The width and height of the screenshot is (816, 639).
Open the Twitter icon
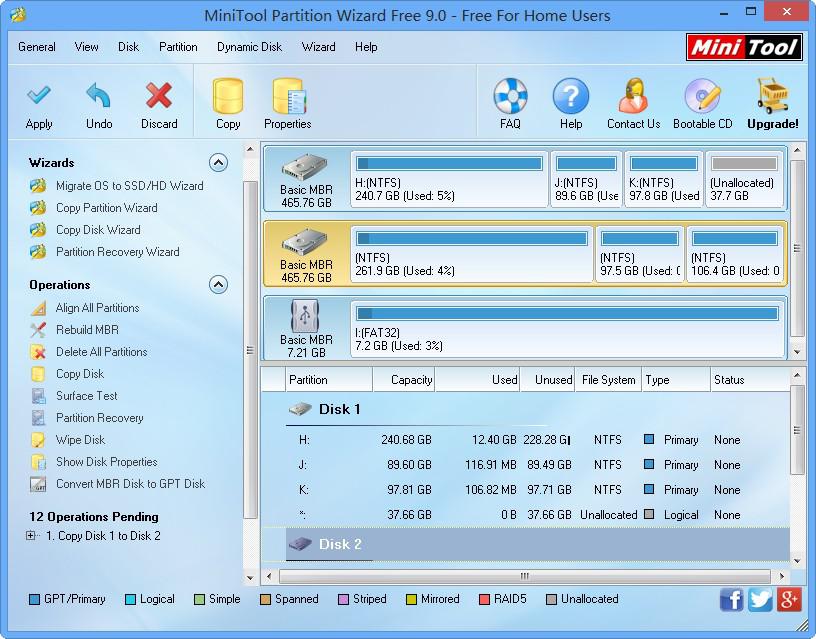point(760,599)
